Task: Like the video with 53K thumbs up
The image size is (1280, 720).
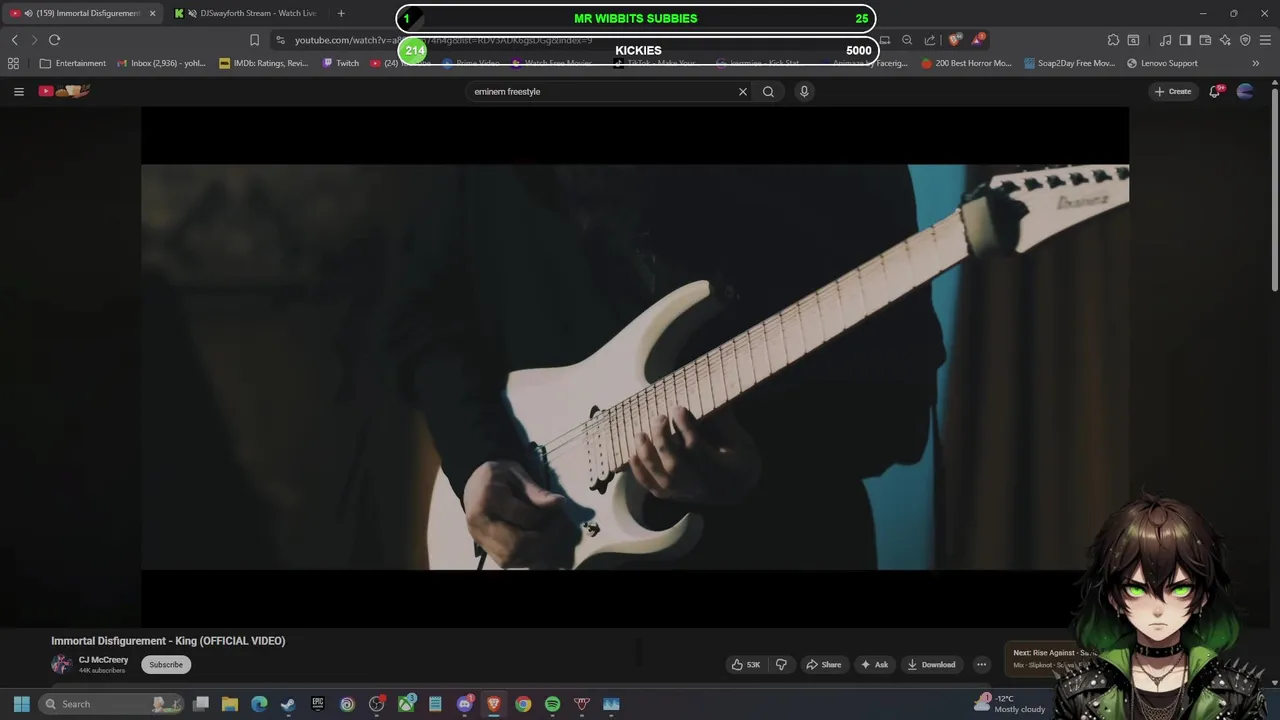Action: click(x=746, y=664)
